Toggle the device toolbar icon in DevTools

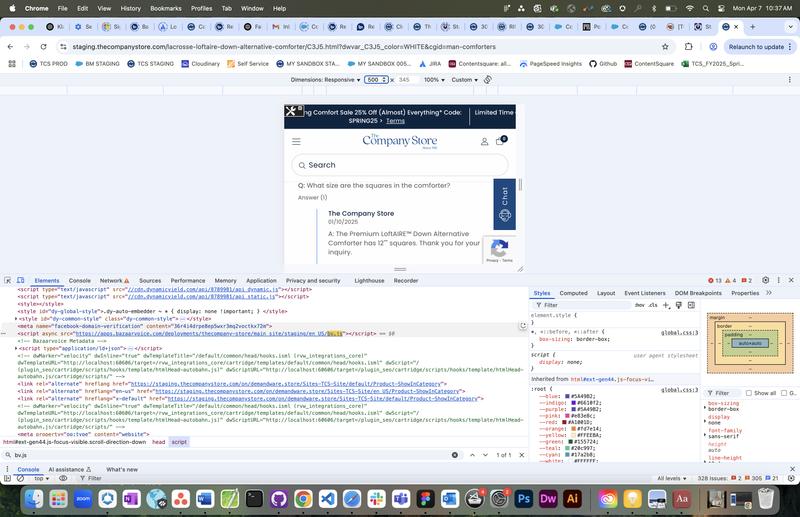click(20, 280)
